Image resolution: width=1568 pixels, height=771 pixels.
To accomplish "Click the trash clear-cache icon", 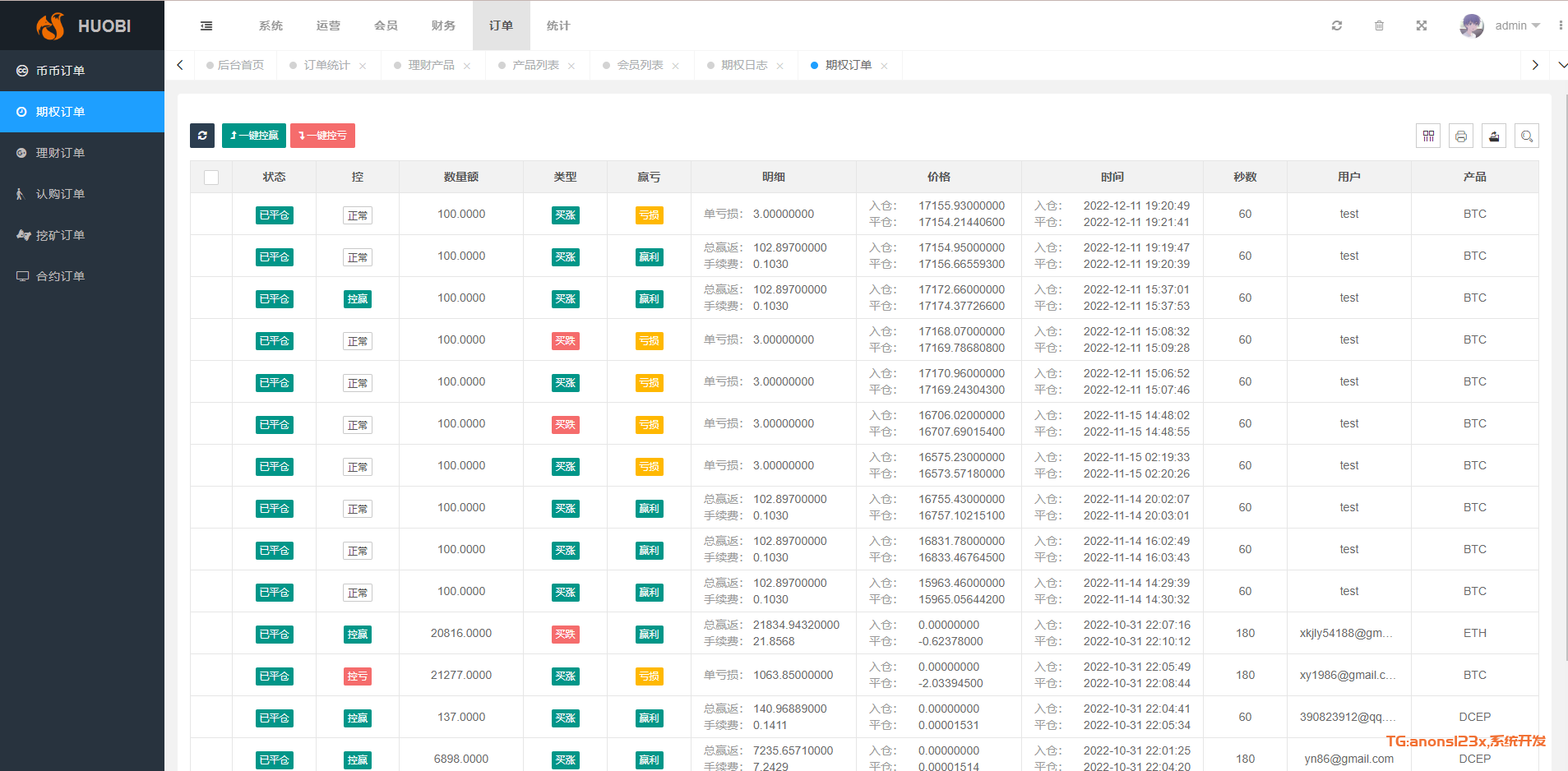I will (1379, 25).
